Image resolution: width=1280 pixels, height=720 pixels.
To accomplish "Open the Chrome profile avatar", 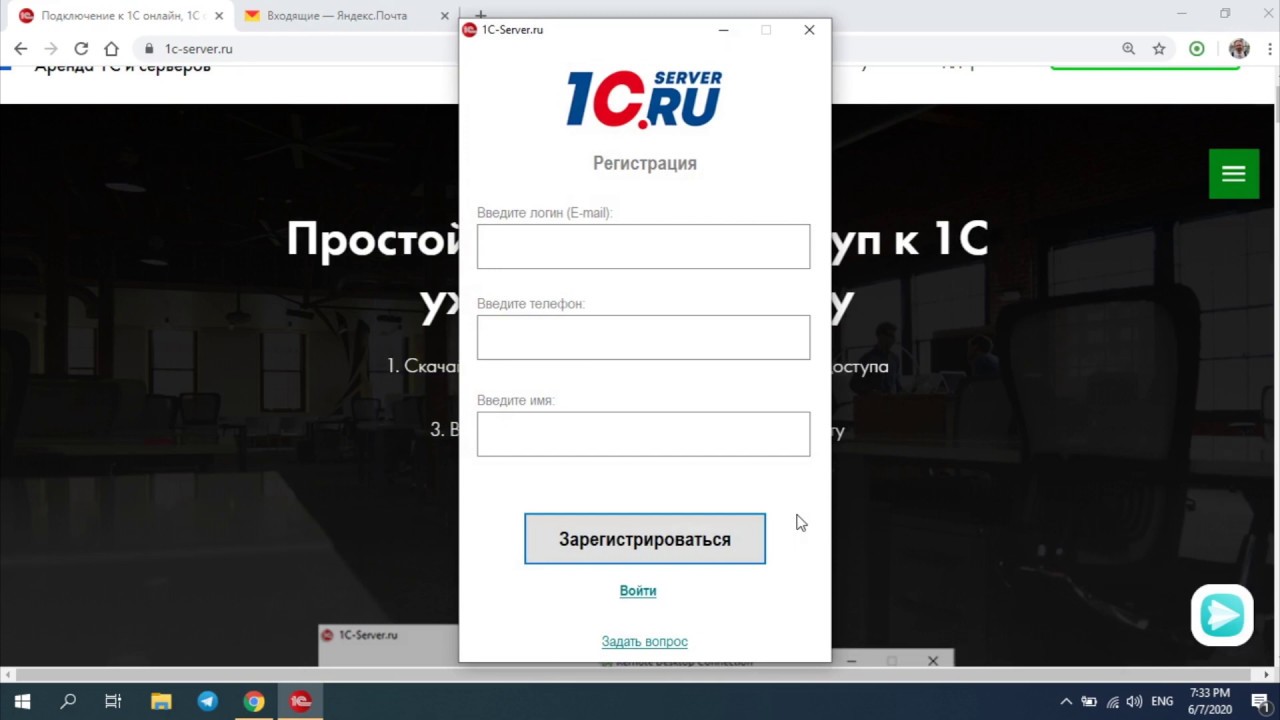I will point(1239,48).
